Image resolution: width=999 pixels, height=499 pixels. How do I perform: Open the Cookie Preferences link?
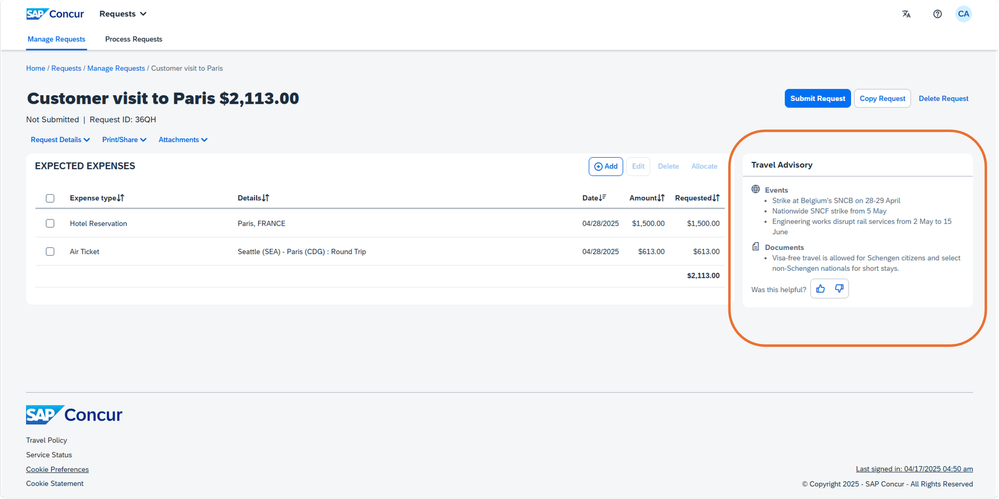click(x=57, y=470)
